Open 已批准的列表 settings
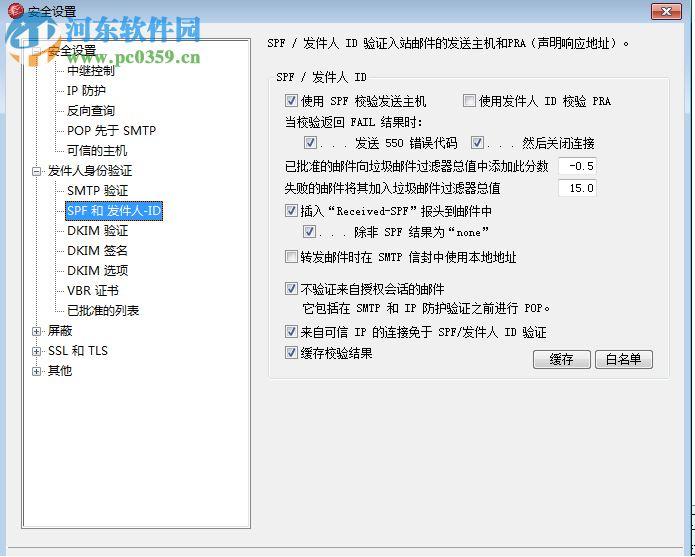The width and height of the screenshot is (695, 557). click(103, 310)
